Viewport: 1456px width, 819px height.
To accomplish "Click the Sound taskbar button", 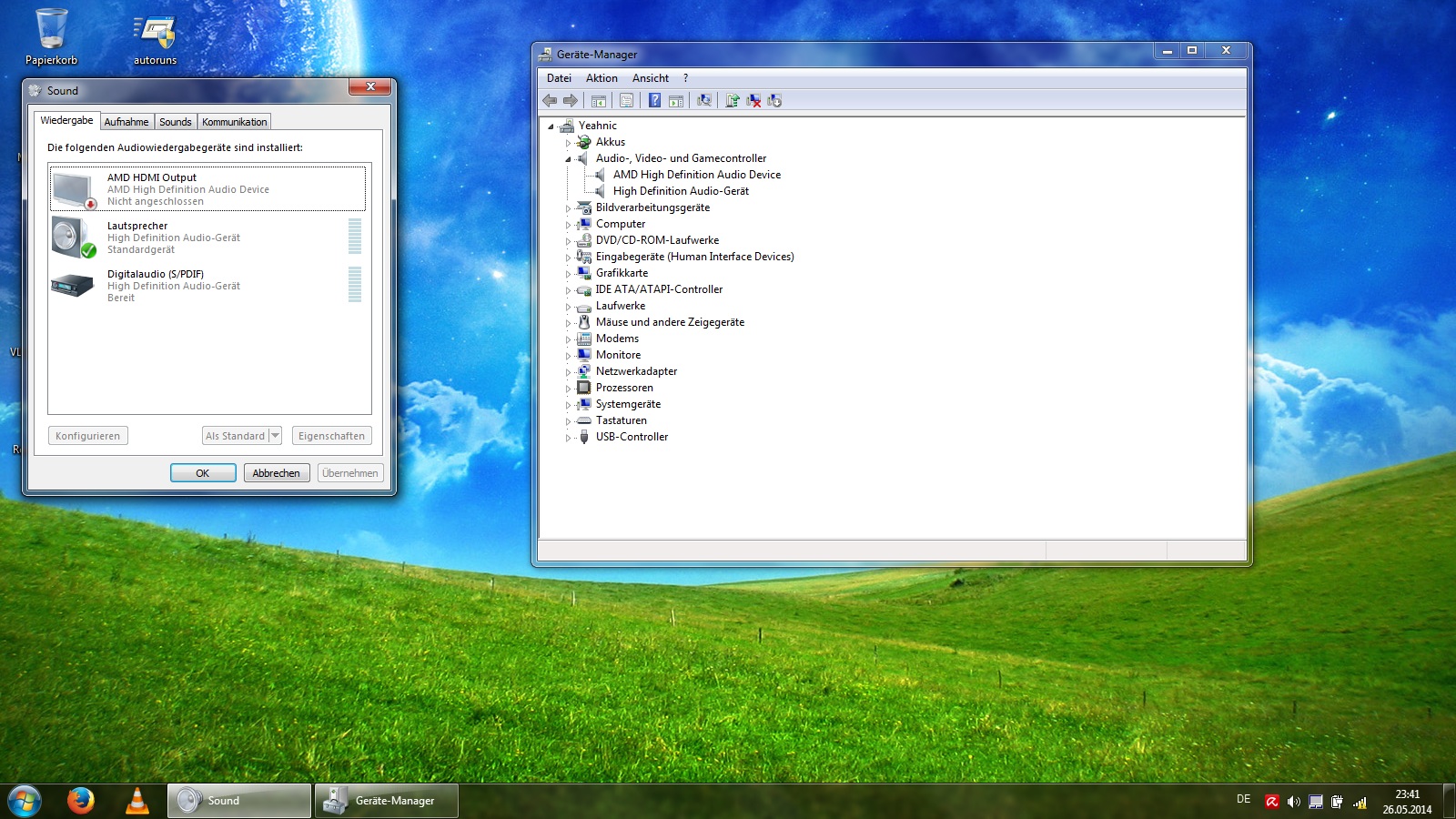I will tap(239, 801).
